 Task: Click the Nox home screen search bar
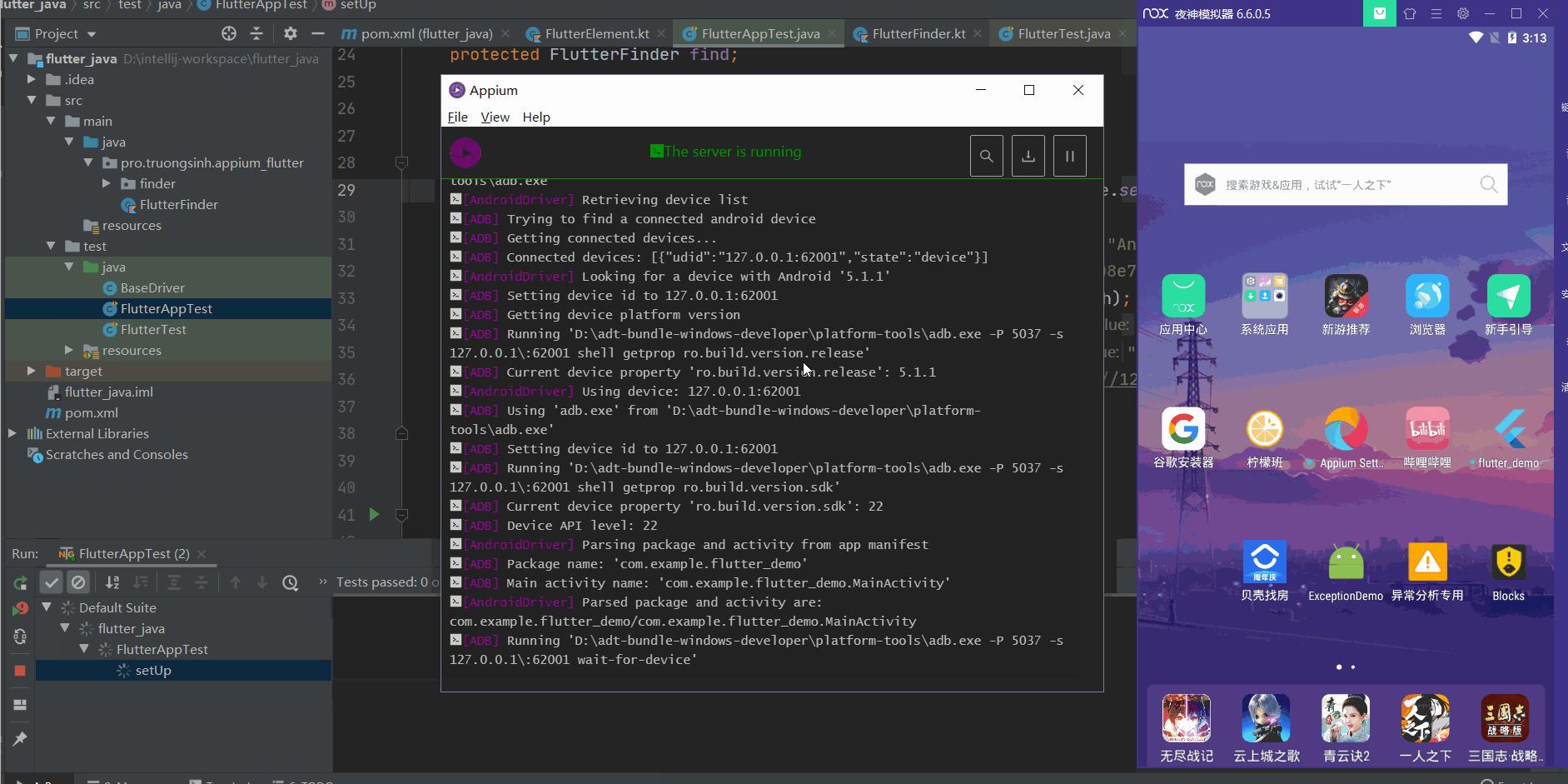coord(1343,184)
